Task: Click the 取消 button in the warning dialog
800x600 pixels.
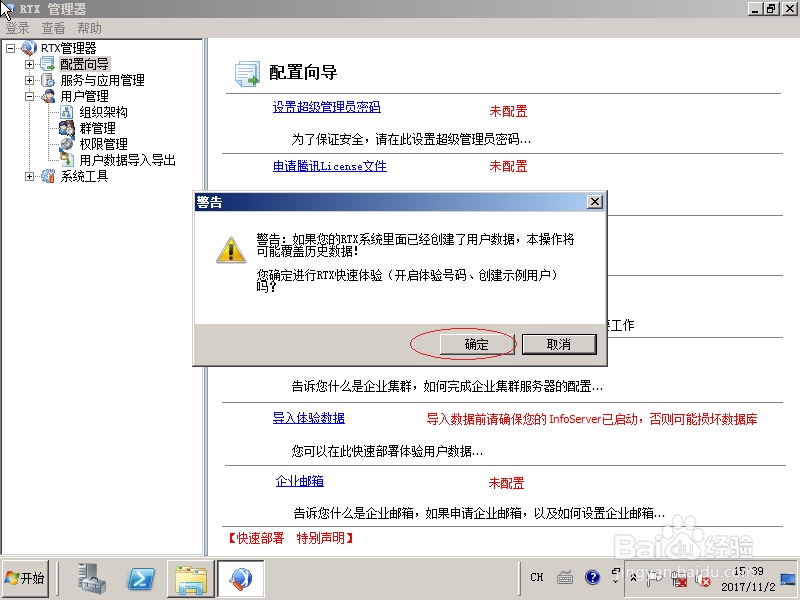Action: 559,344
